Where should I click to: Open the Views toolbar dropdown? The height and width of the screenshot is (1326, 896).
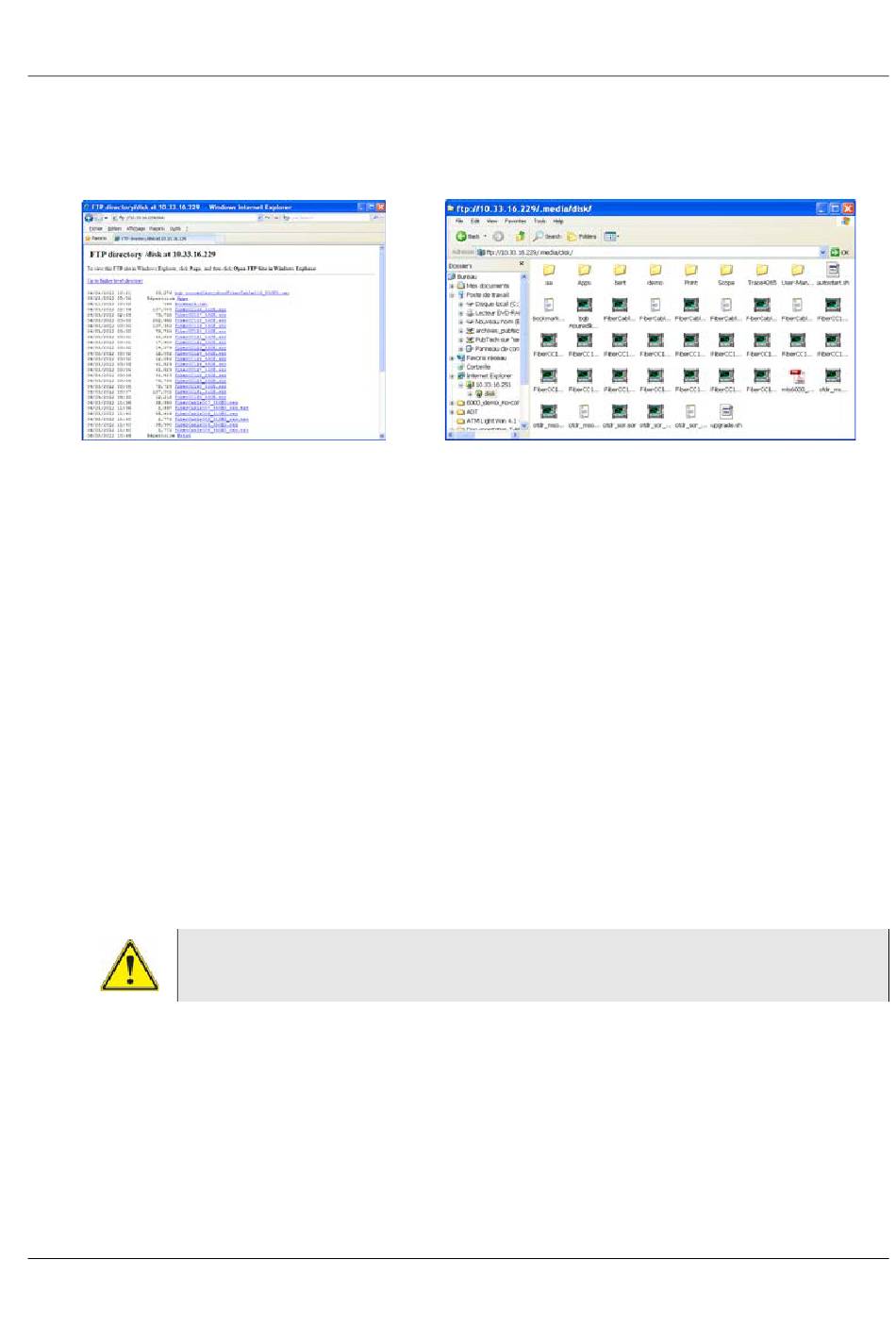coord(611,236)
